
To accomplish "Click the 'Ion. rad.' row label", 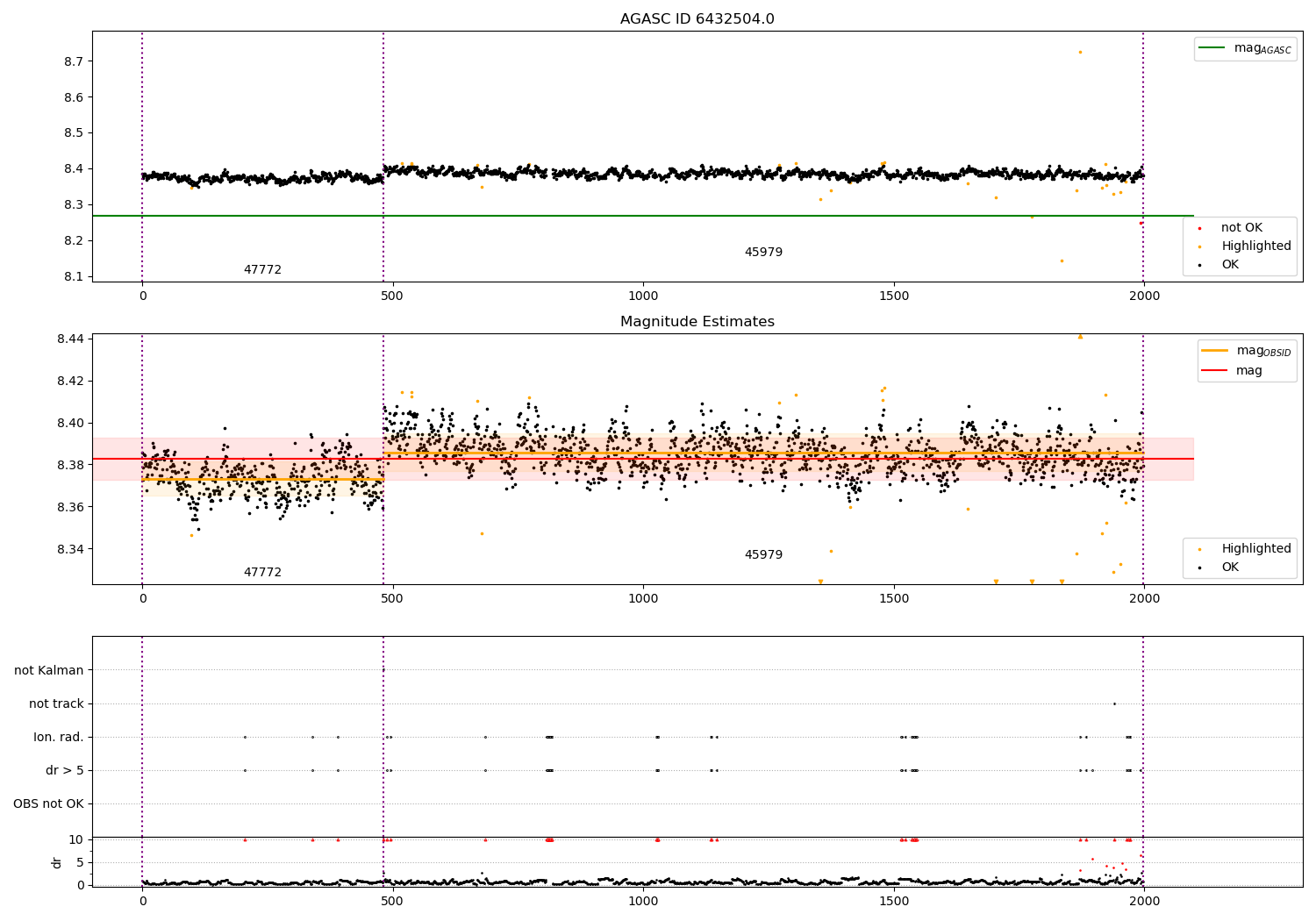I will click(x=59, y=738).
